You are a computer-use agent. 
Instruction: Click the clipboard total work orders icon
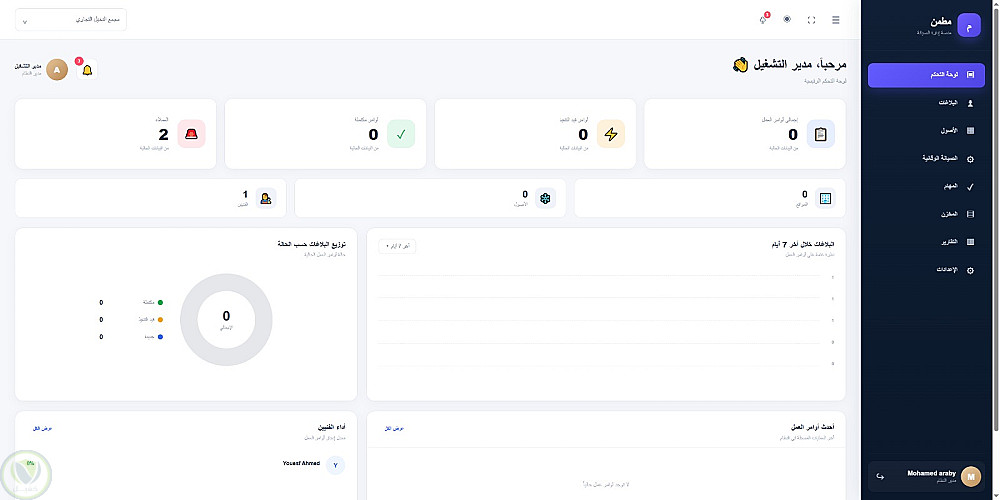coord(821,134)
